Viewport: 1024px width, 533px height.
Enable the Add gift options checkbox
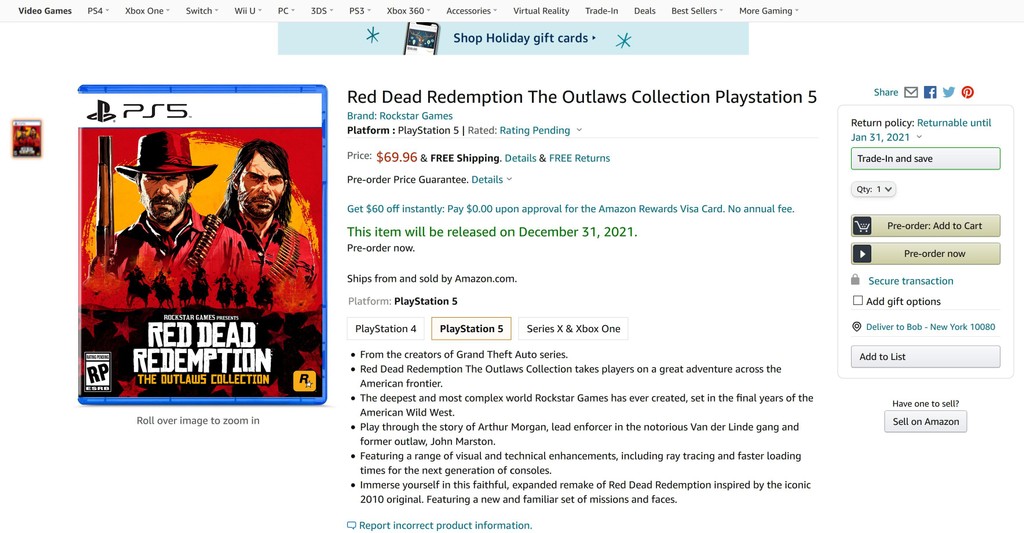(x=858, y=300)
